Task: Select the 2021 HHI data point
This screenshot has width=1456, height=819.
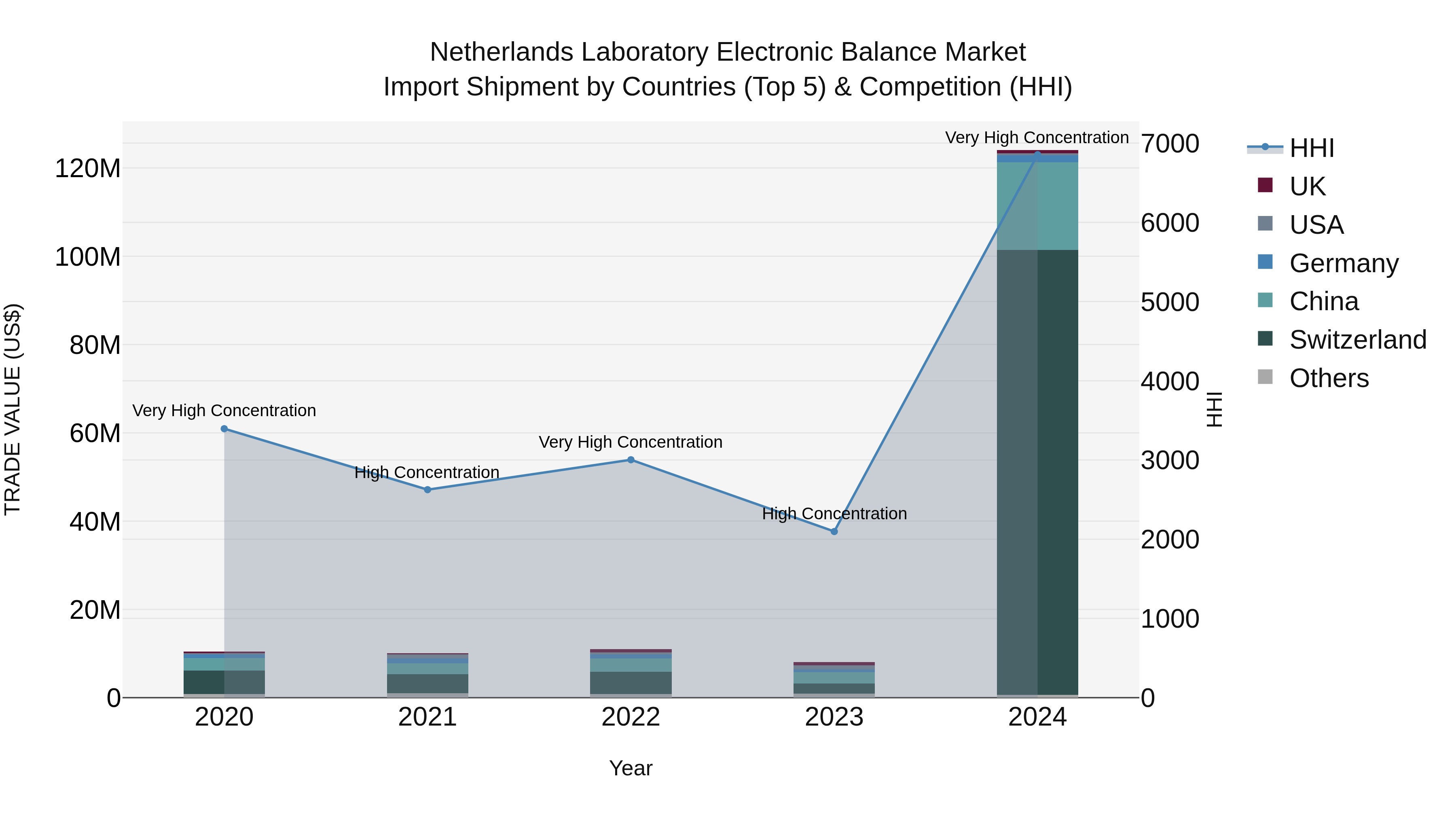Action: click(427, 489)
